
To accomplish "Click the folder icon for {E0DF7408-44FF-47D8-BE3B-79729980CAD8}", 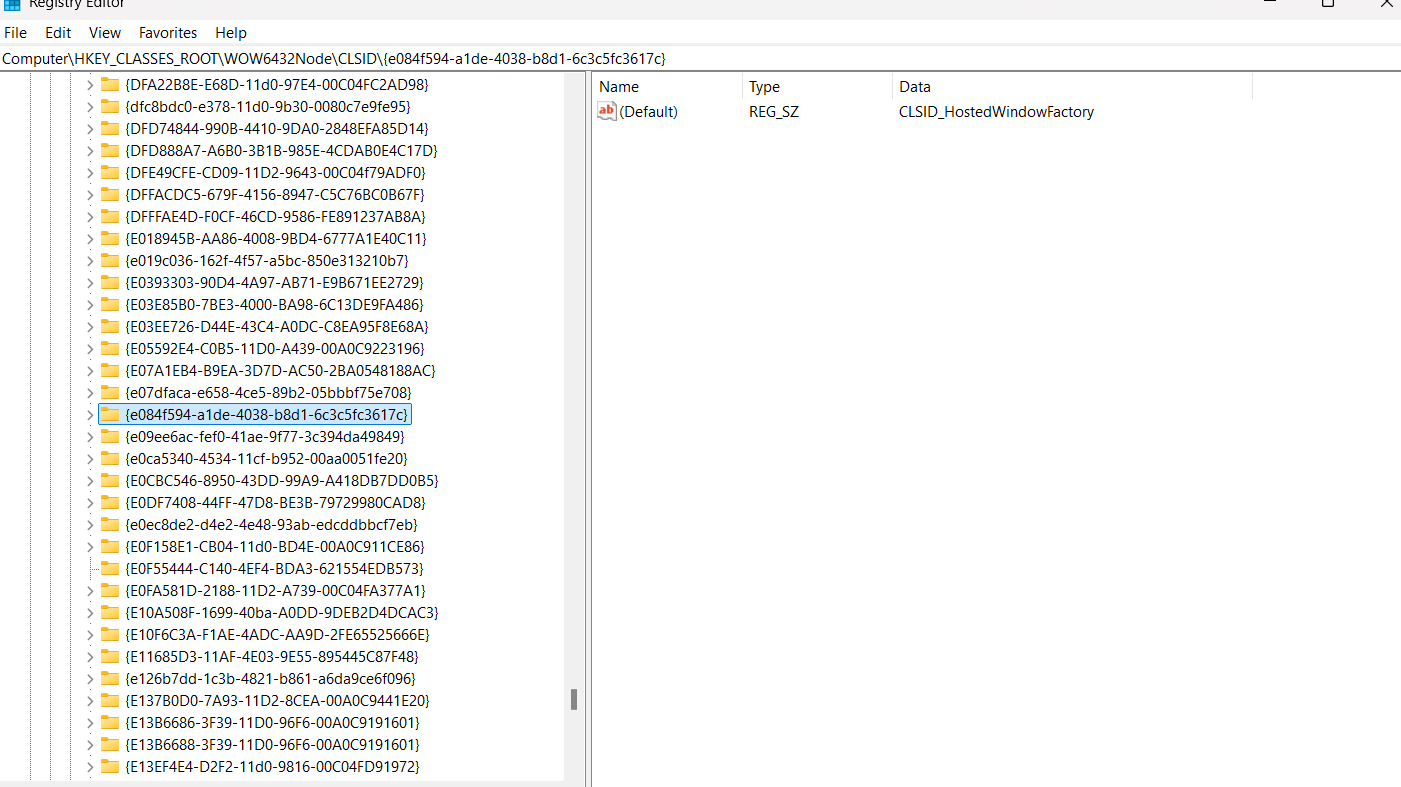I will (x=110, y=502).
